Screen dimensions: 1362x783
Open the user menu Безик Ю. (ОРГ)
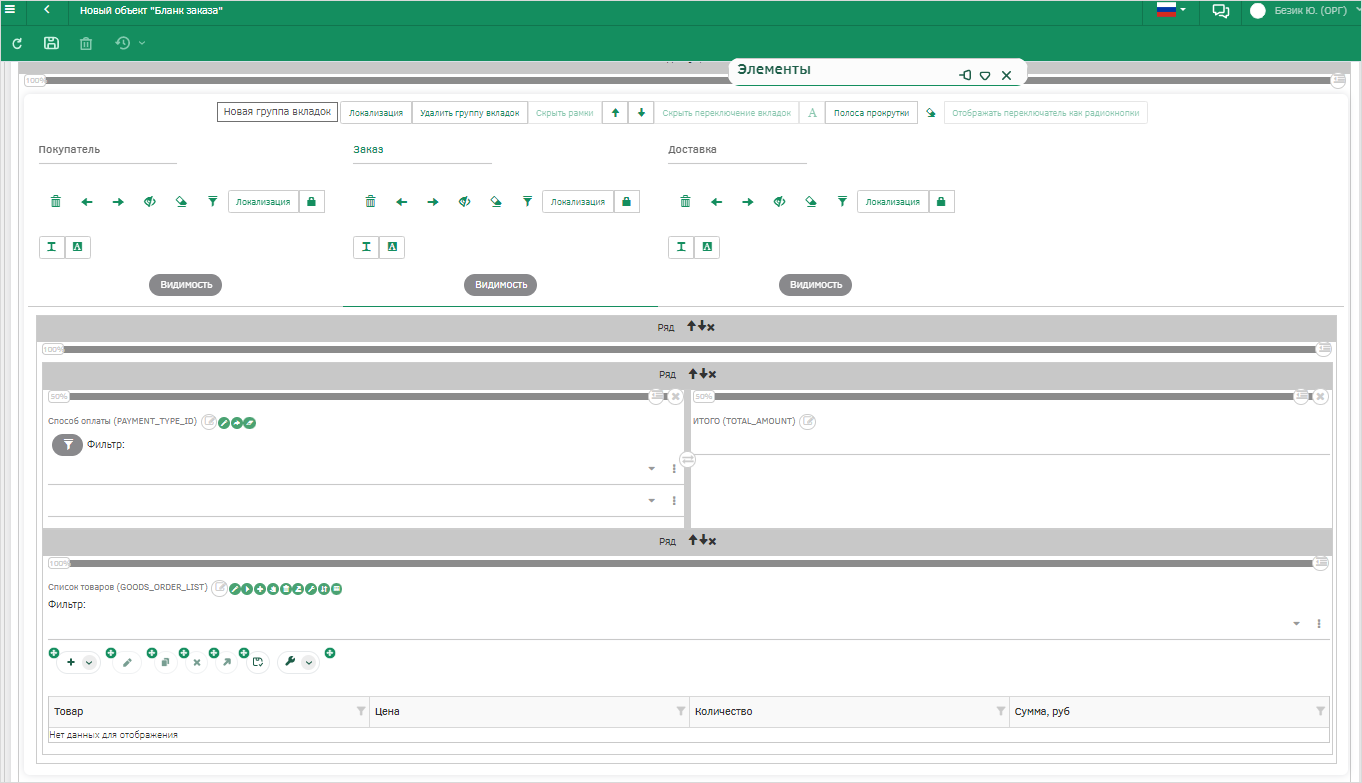point(1305,11)
